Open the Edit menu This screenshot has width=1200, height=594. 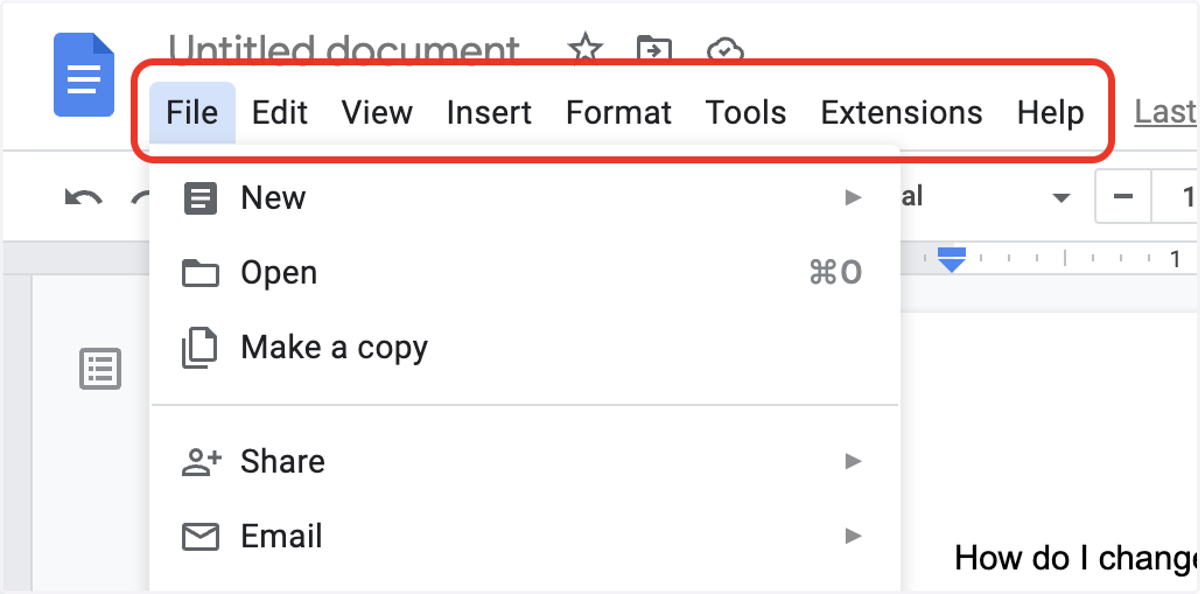(280, 113)
